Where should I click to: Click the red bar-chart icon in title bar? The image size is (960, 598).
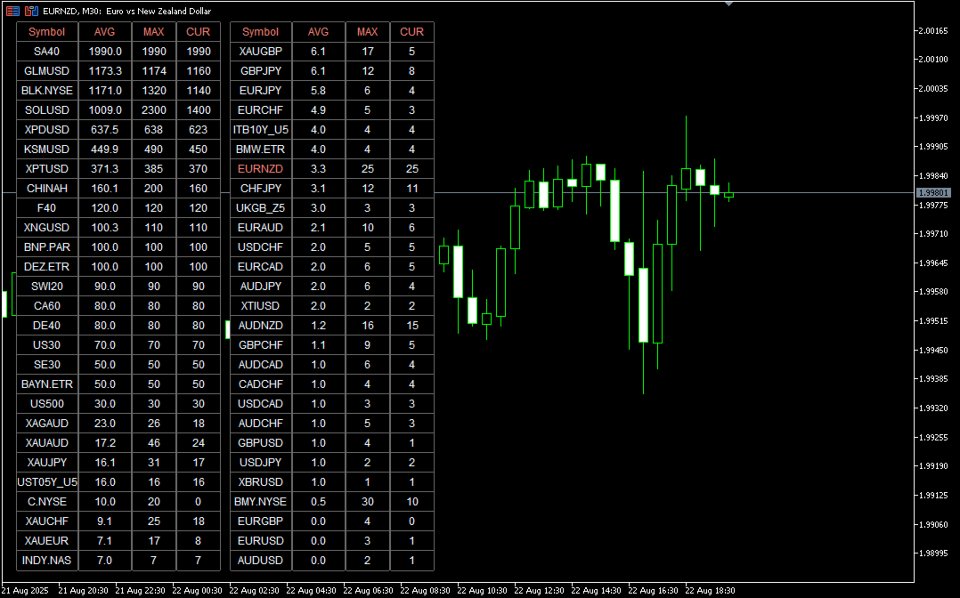click(x=28, y=11)
